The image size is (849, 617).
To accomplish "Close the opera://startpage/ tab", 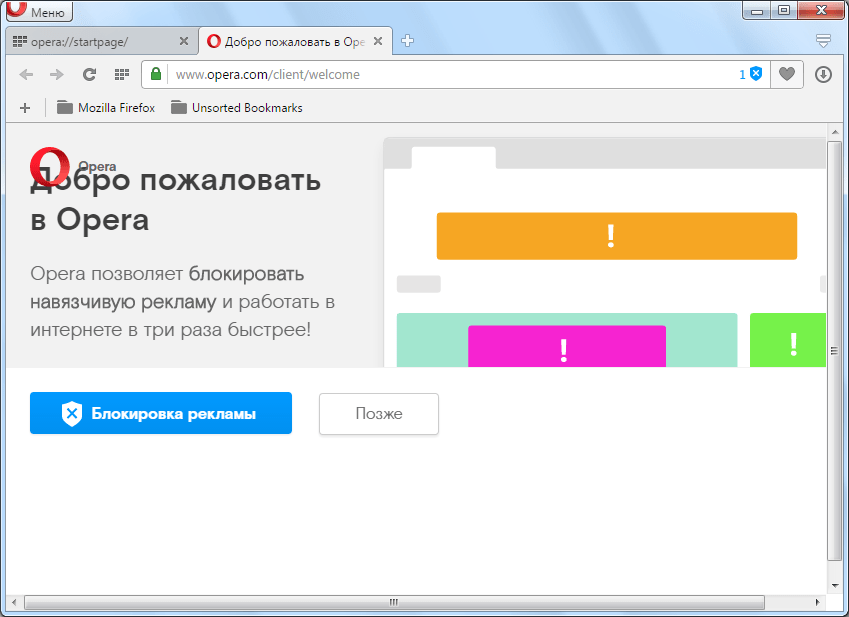I will tap(183, 41).
